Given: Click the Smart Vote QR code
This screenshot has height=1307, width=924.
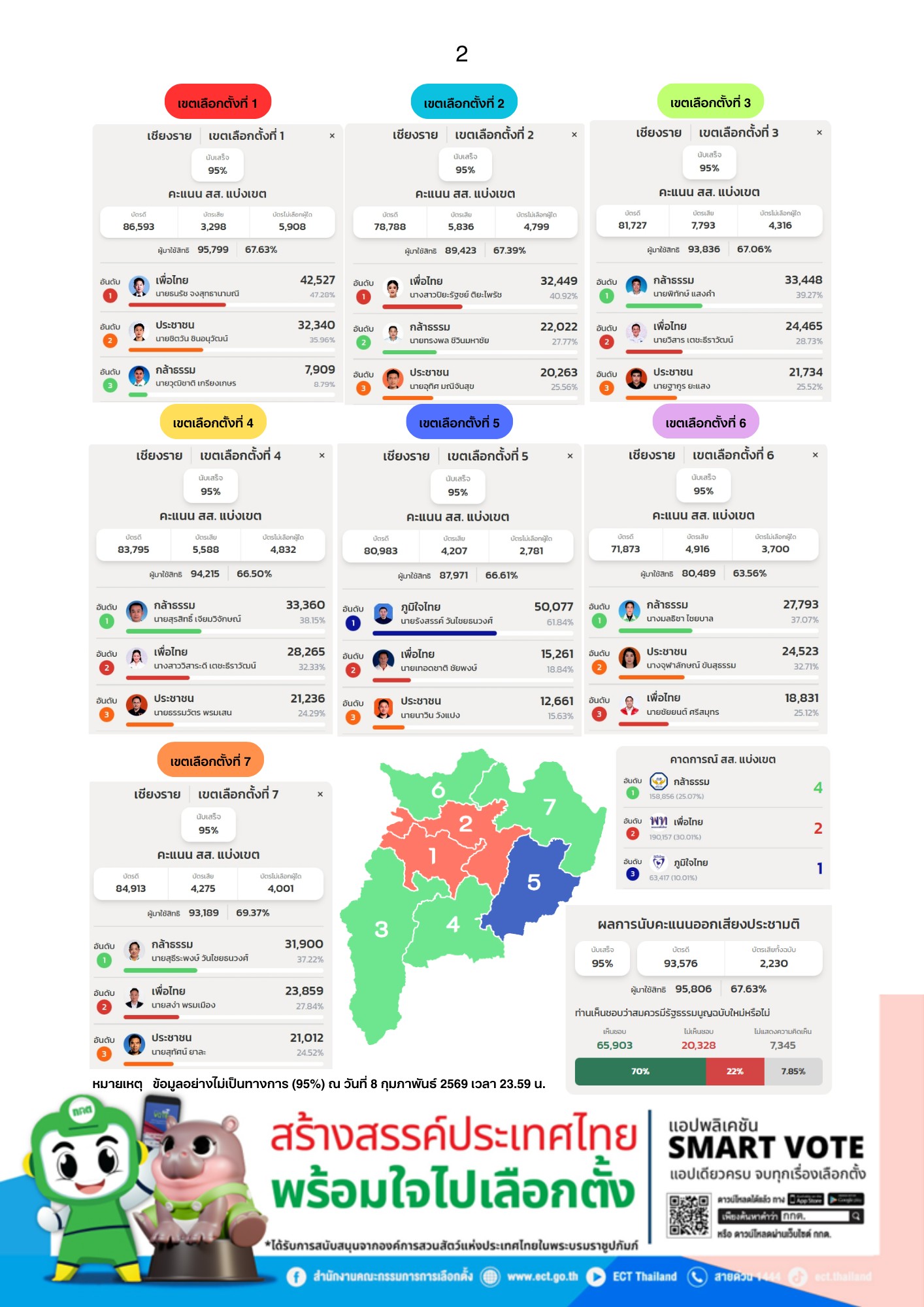Looking at the screenshot, I should (688, 1214).
